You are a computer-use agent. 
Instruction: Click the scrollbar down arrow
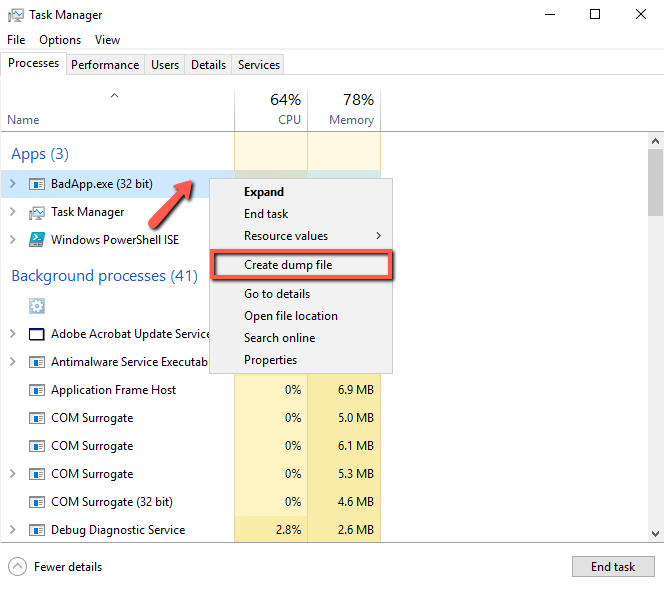pyautogui.click(x=655, y=533)
